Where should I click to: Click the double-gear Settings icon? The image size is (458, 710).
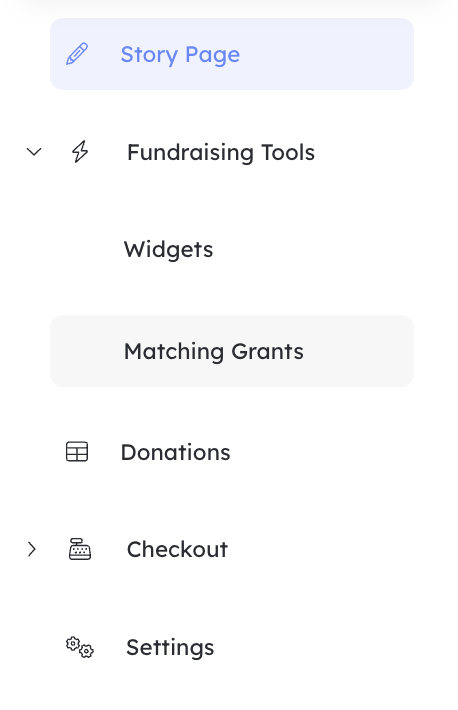point(80,647)
